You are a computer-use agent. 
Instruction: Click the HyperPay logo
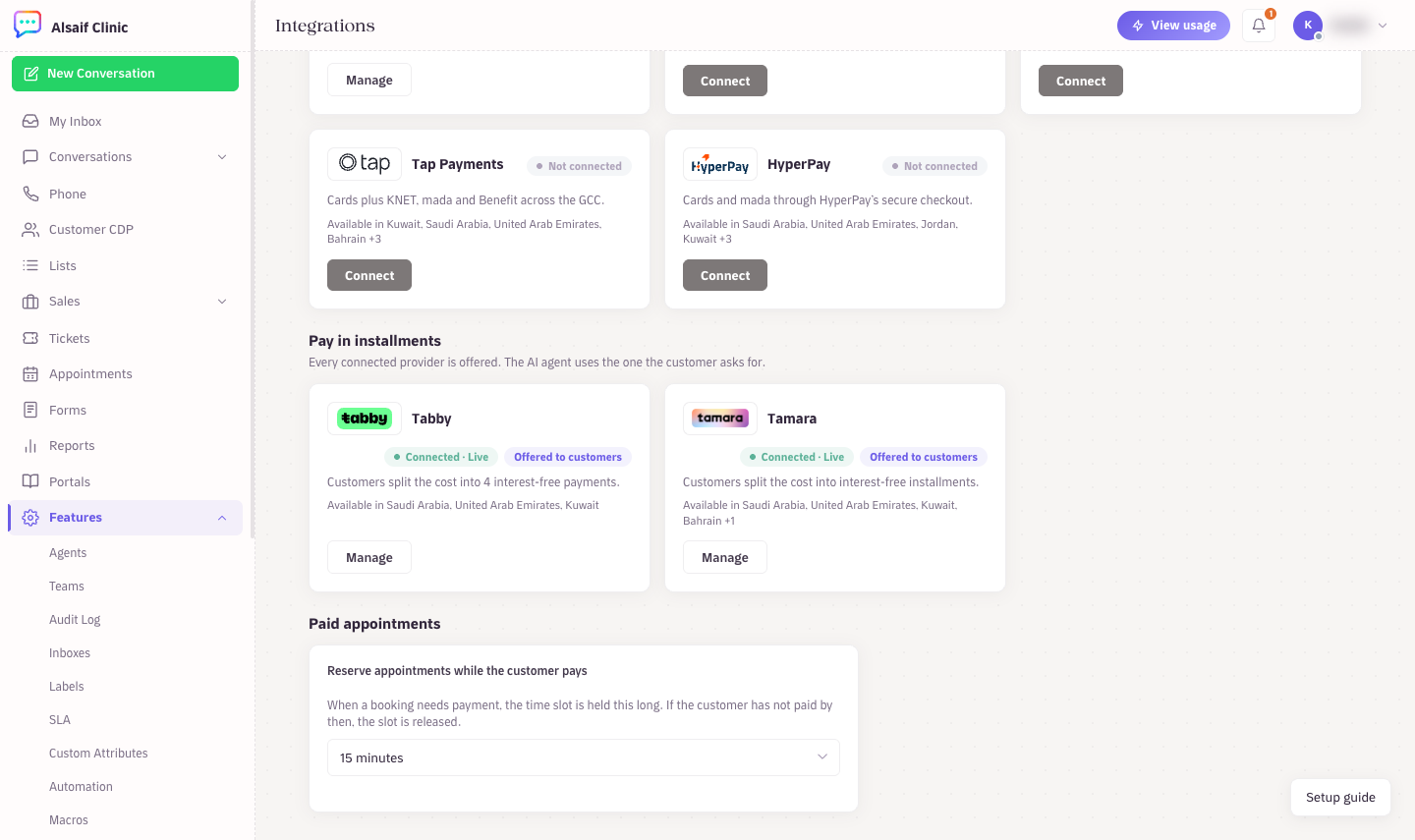click(x=720, y=164)
